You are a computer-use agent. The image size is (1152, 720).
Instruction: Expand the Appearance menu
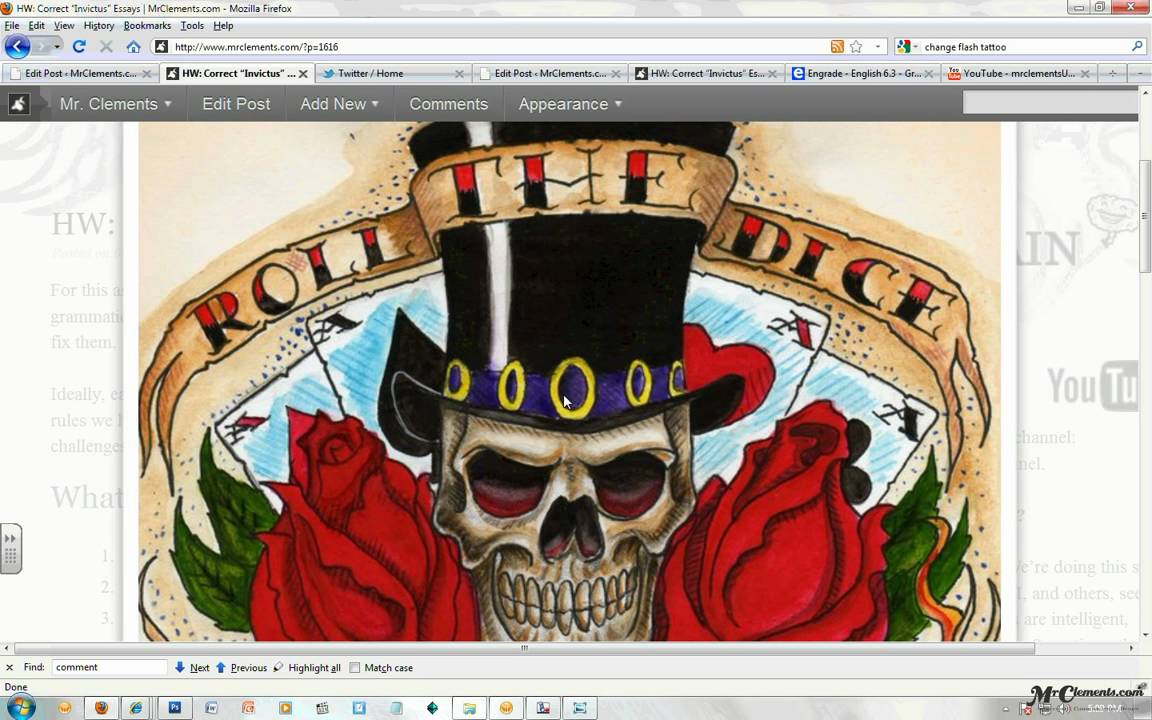(x=570, y=104)
